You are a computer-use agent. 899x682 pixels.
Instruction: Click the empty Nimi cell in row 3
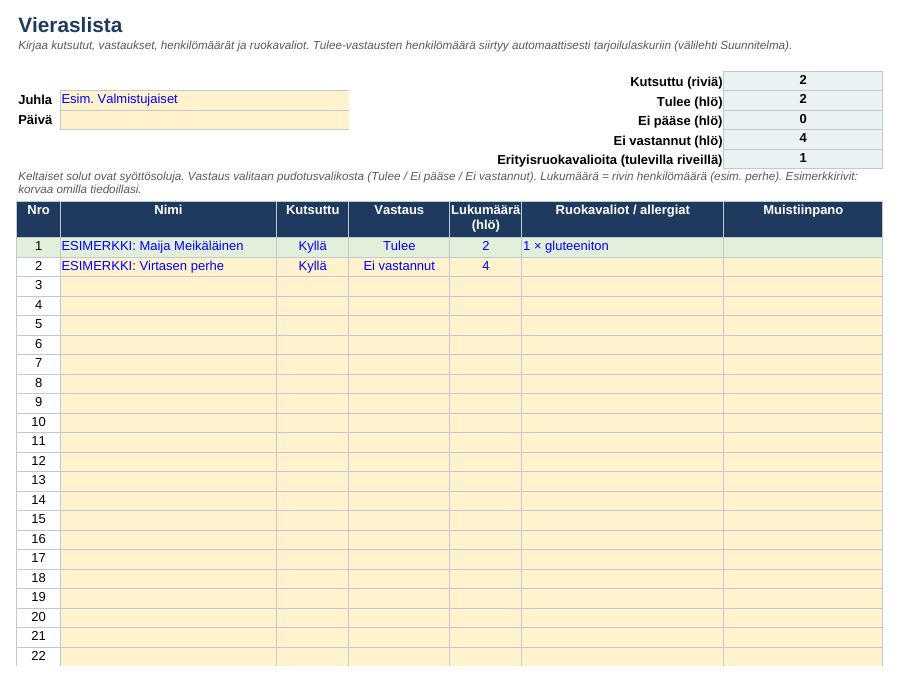168,286
